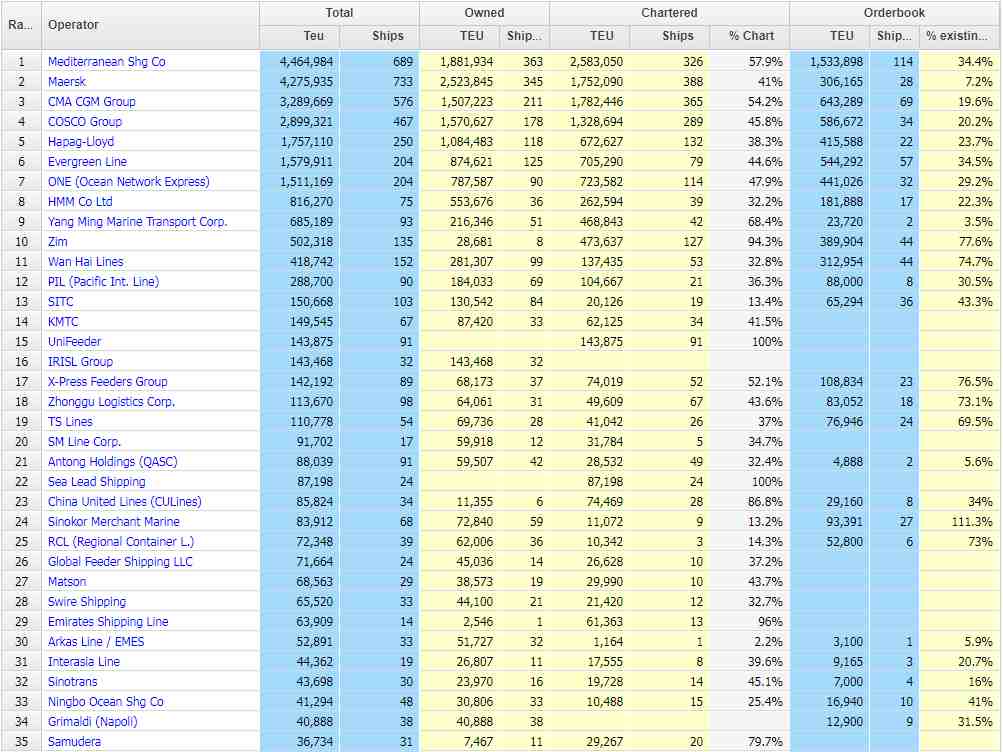Click orderbook TEU value 1,533,898
The height and width of the screenshot is (752, 1003).
click(x=836, y=61)
